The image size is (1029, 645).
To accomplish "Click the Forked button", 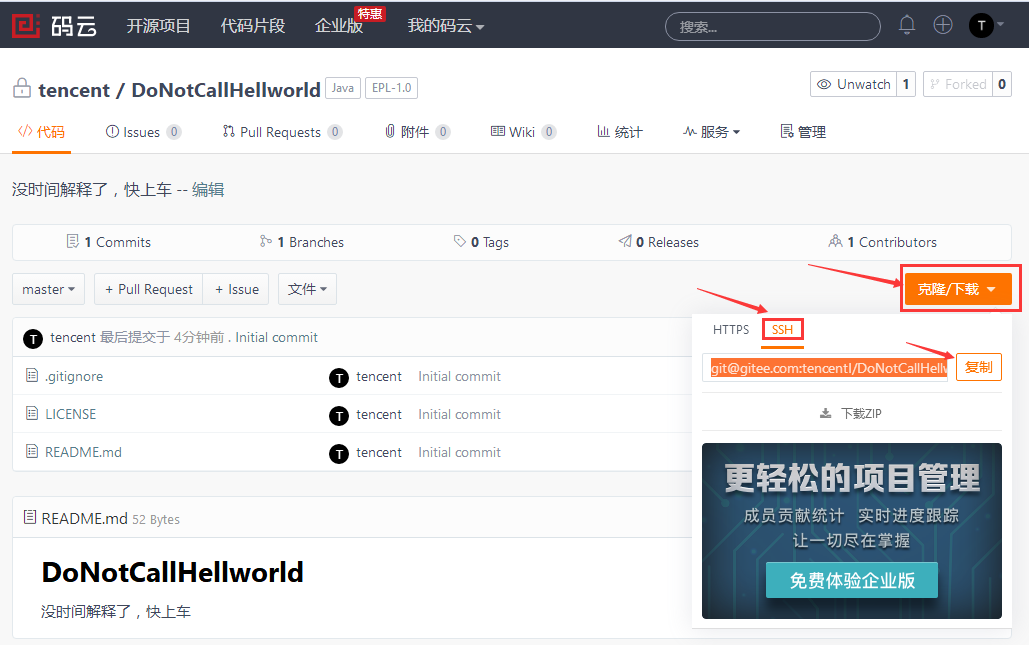I will [x=957, y=84].
